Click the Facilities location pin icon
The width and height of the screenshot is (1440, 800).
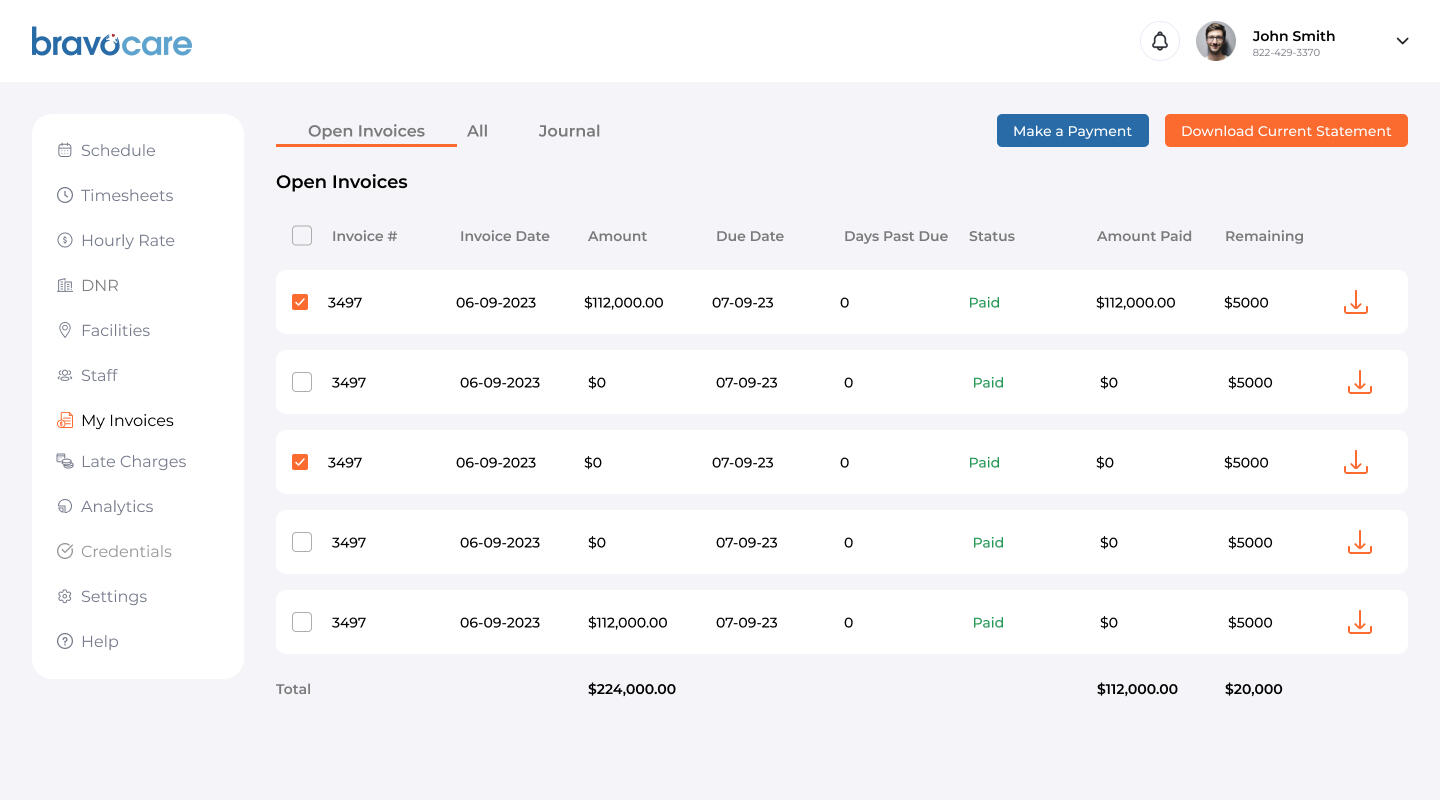click(65, 330)
